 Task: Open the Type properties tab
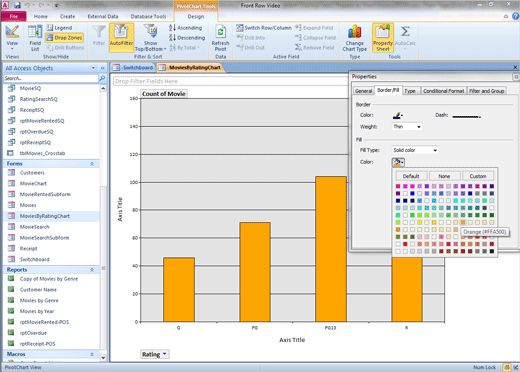[410, 91]
